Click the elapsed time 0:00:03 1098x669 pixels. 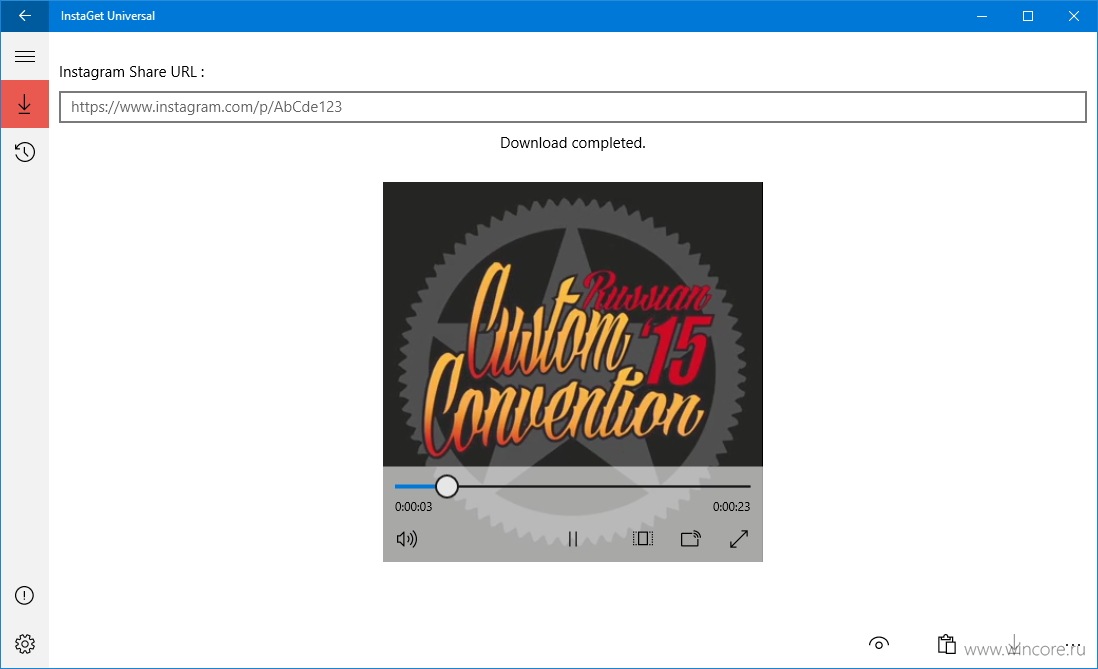coord(413,506)
